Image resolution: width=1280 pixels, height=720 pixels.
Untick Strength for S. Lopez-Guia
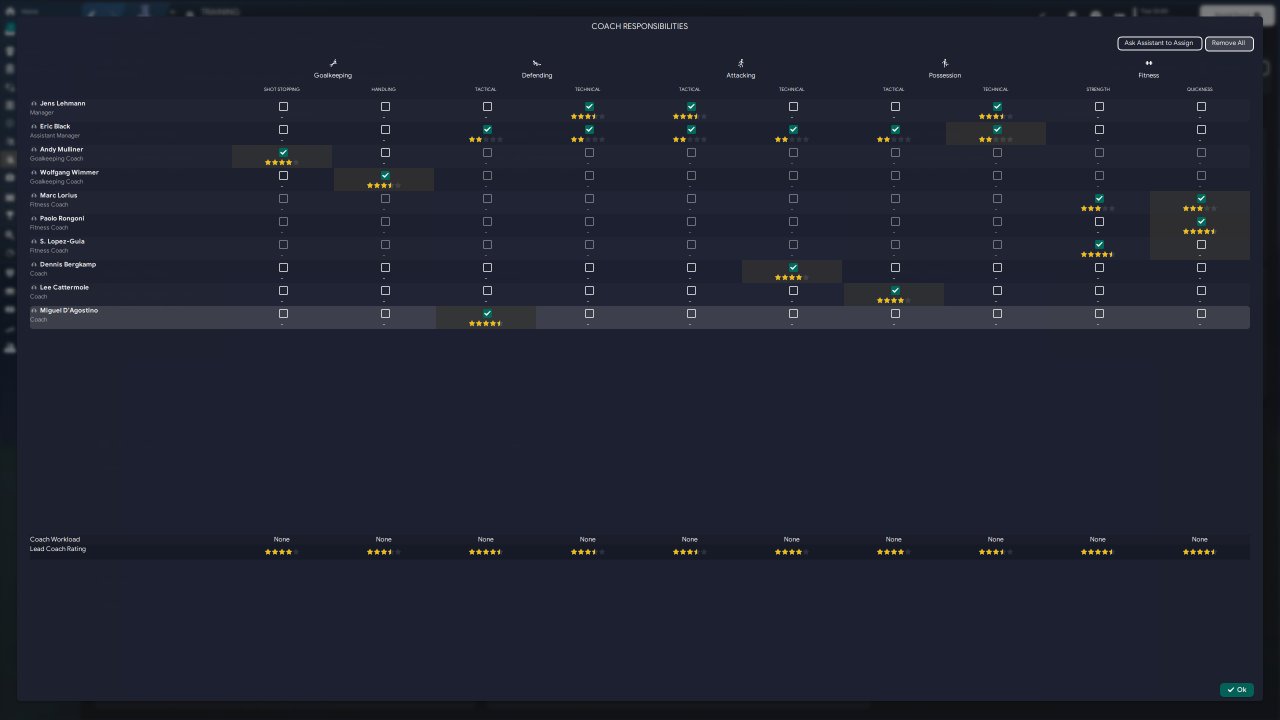pyautogui.click(x=1099, y=244)
